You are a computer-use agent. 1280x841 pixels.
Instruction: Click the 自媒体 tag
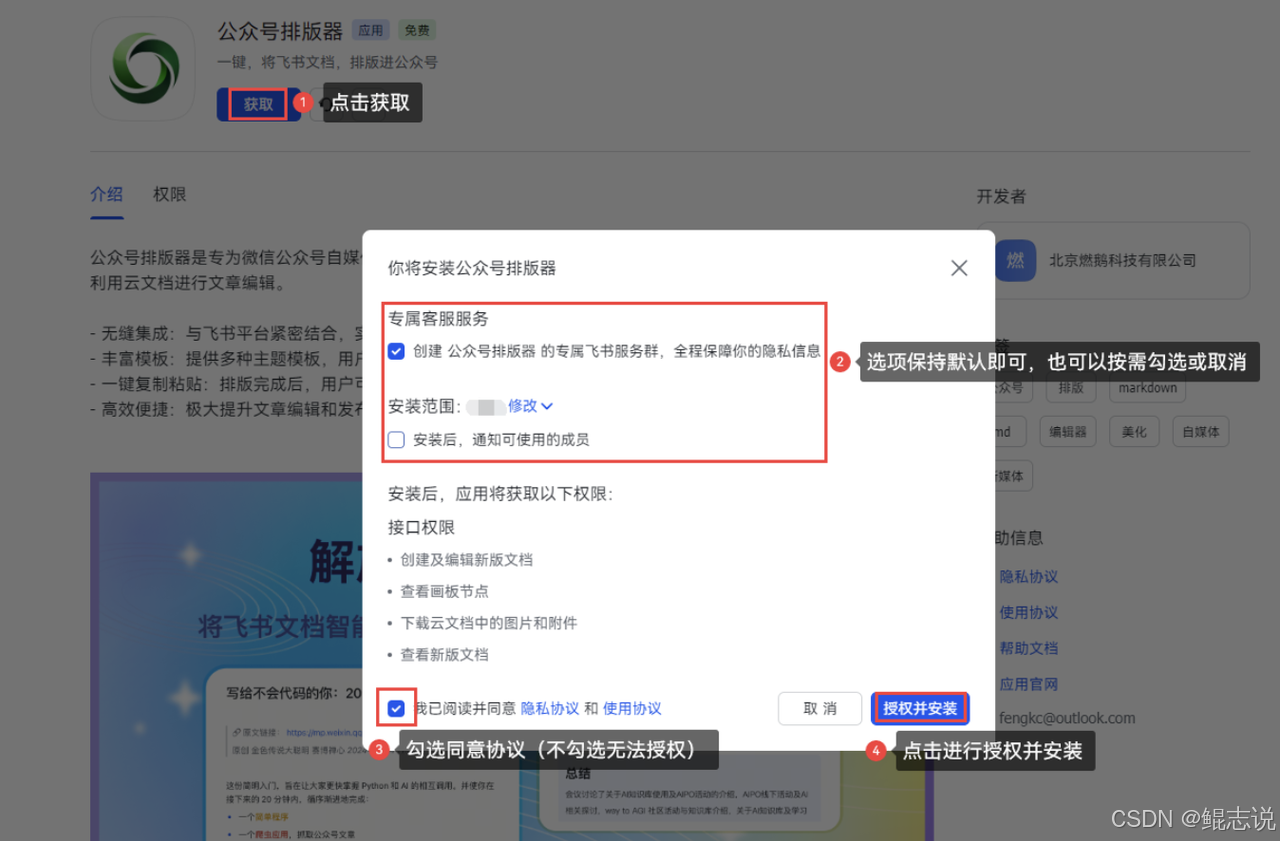click(x=1200, y=432)
